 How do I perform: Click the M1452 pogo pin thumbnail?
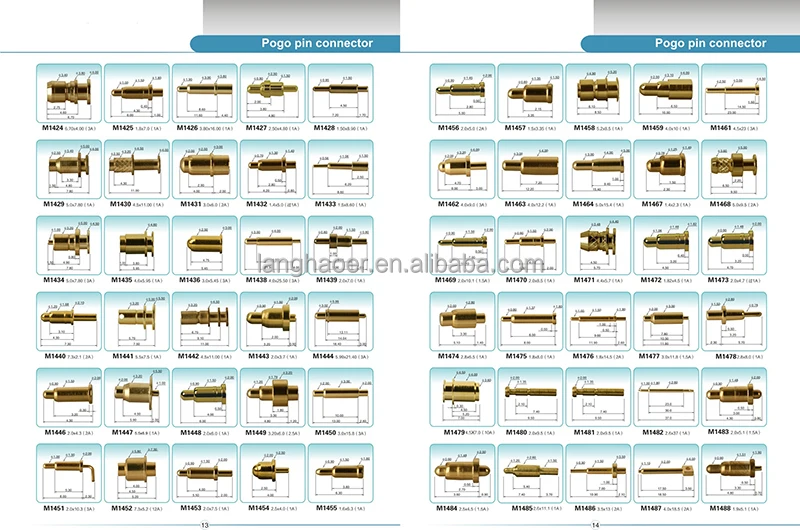tap(137, 473)
